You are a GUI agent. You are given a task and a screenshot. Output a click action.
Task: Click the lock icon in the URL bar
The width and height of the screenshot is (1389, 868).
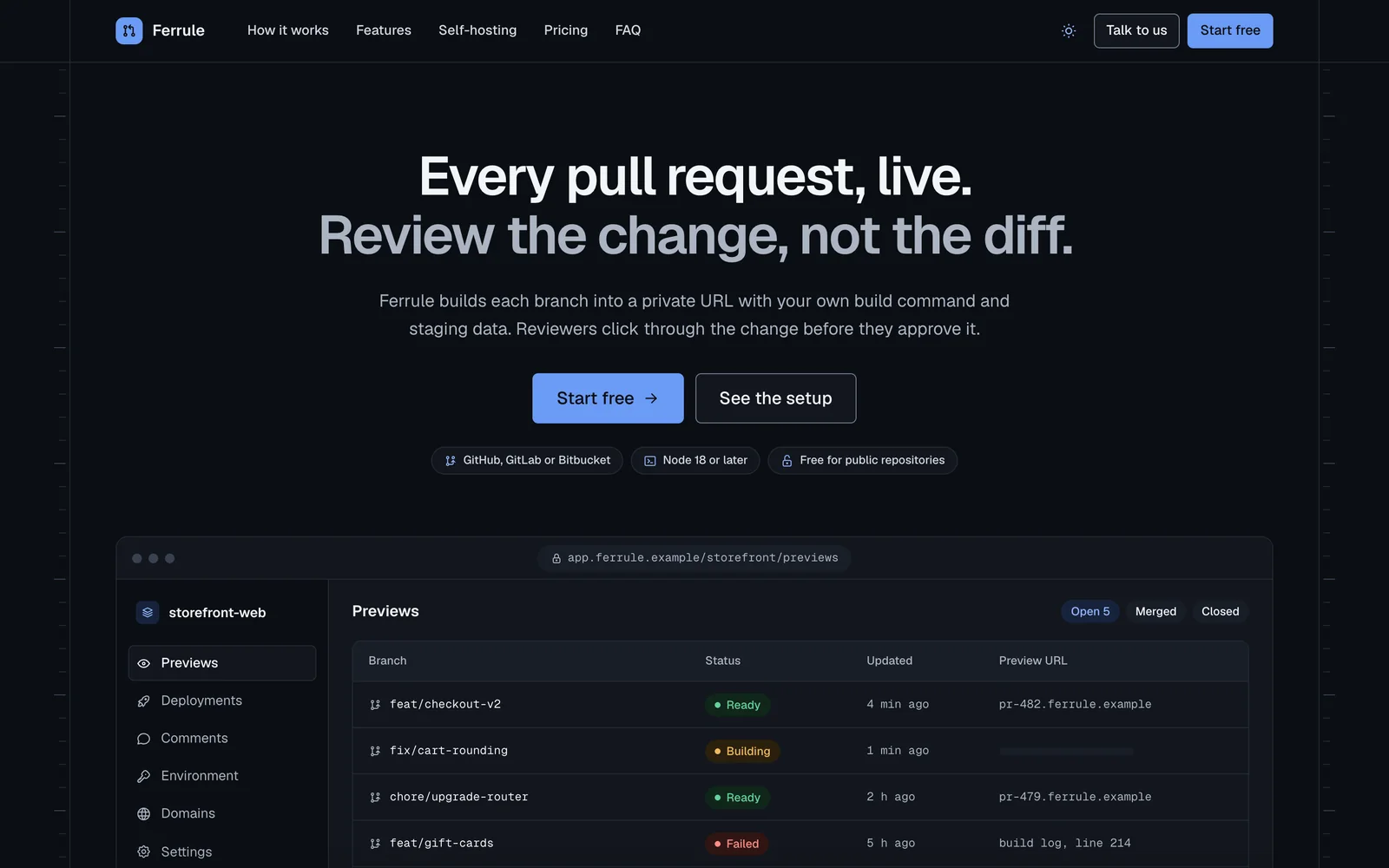[x=556, y=558]
